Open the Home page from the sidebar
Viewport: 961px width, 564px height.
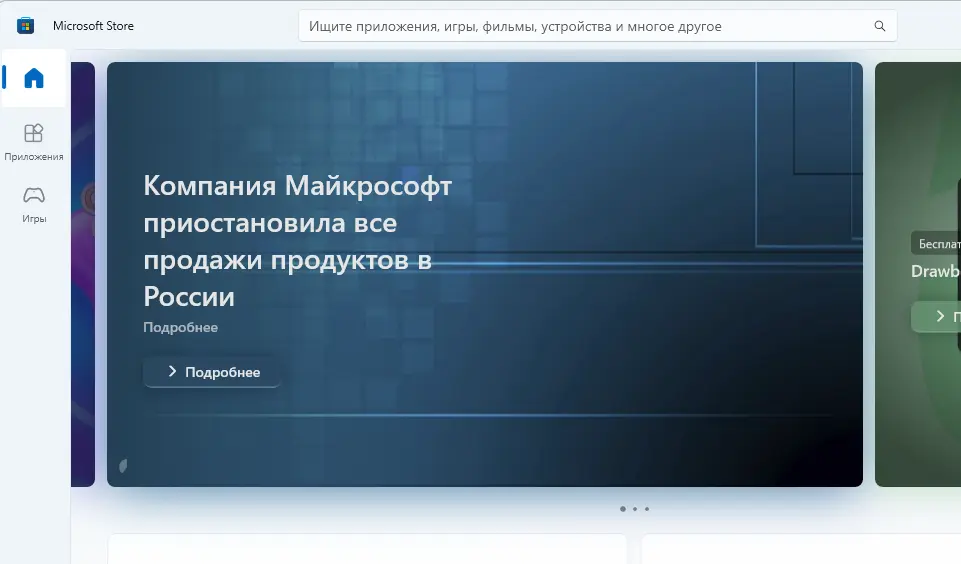click(x=34, y=78)
